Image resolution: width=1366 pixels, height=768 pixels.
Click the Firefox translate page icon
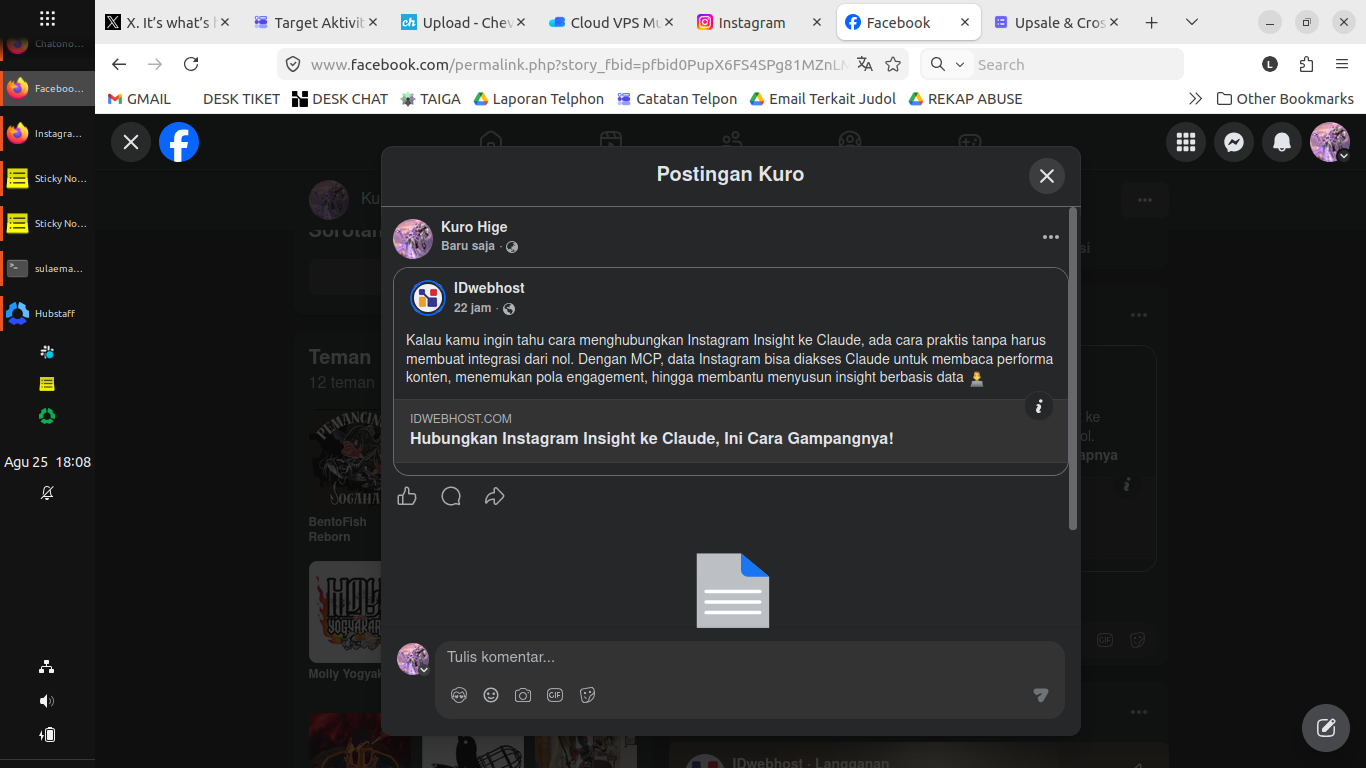pyautogui.click(x=865, y=64)
